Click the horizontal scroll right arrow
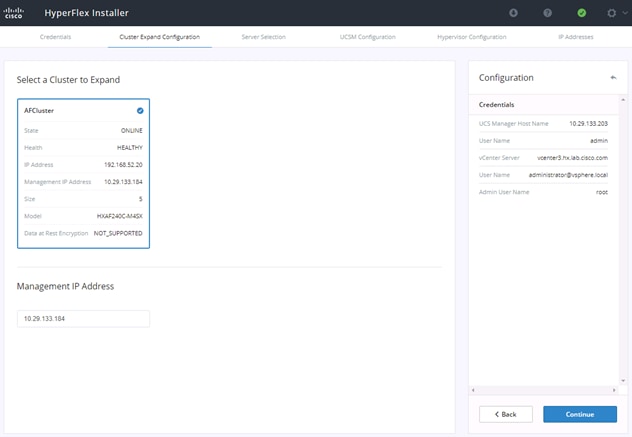The width and height of the screenshot is (632, 437). (614, 390)
